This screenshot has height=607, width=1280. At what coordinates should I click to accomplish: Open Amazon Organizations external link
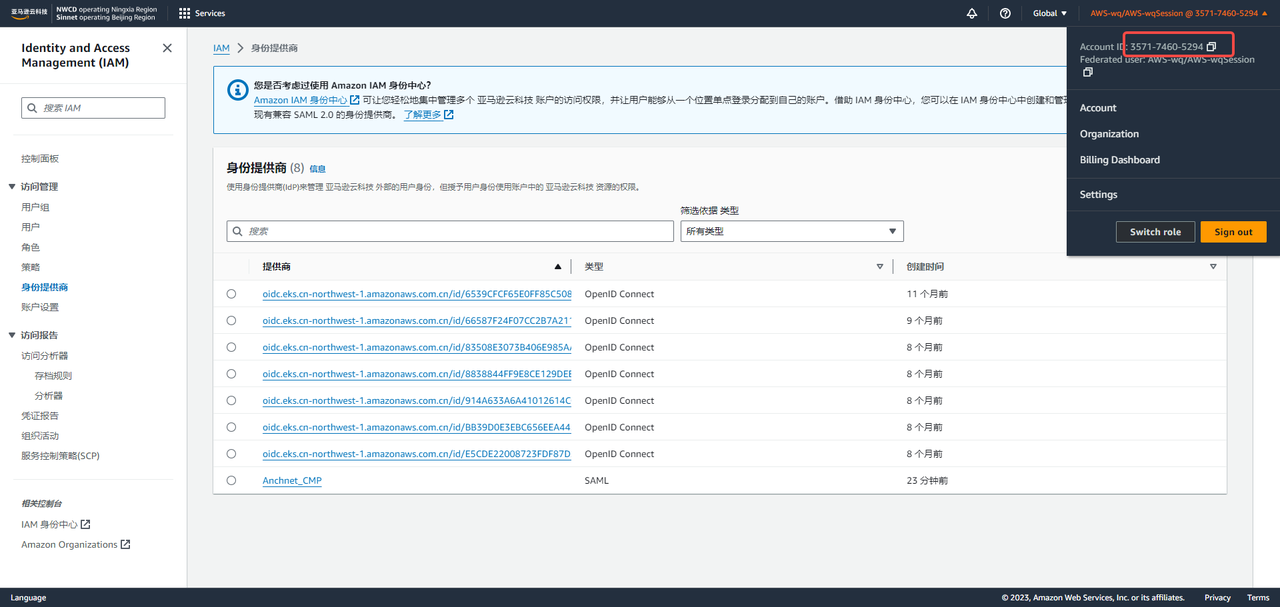[76, 544]
